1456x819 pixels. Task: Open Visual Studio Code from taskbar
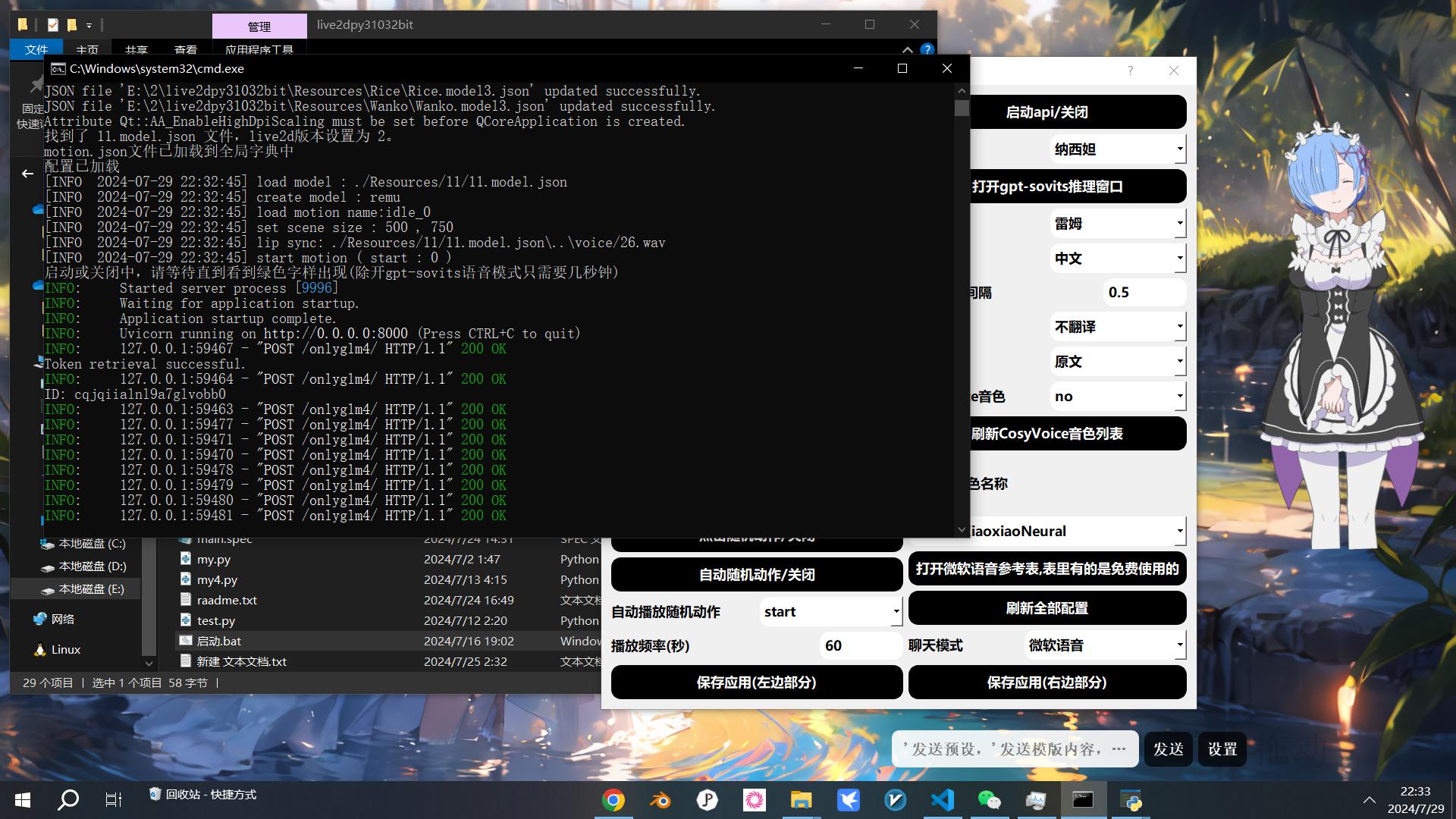943,800
